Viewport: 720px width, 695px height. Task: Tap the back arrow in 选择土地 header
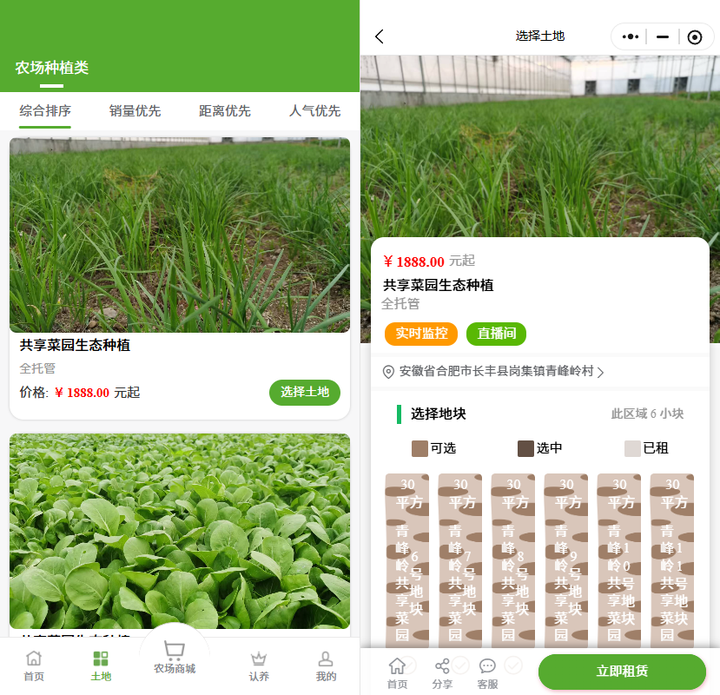(x=379, y=37)
